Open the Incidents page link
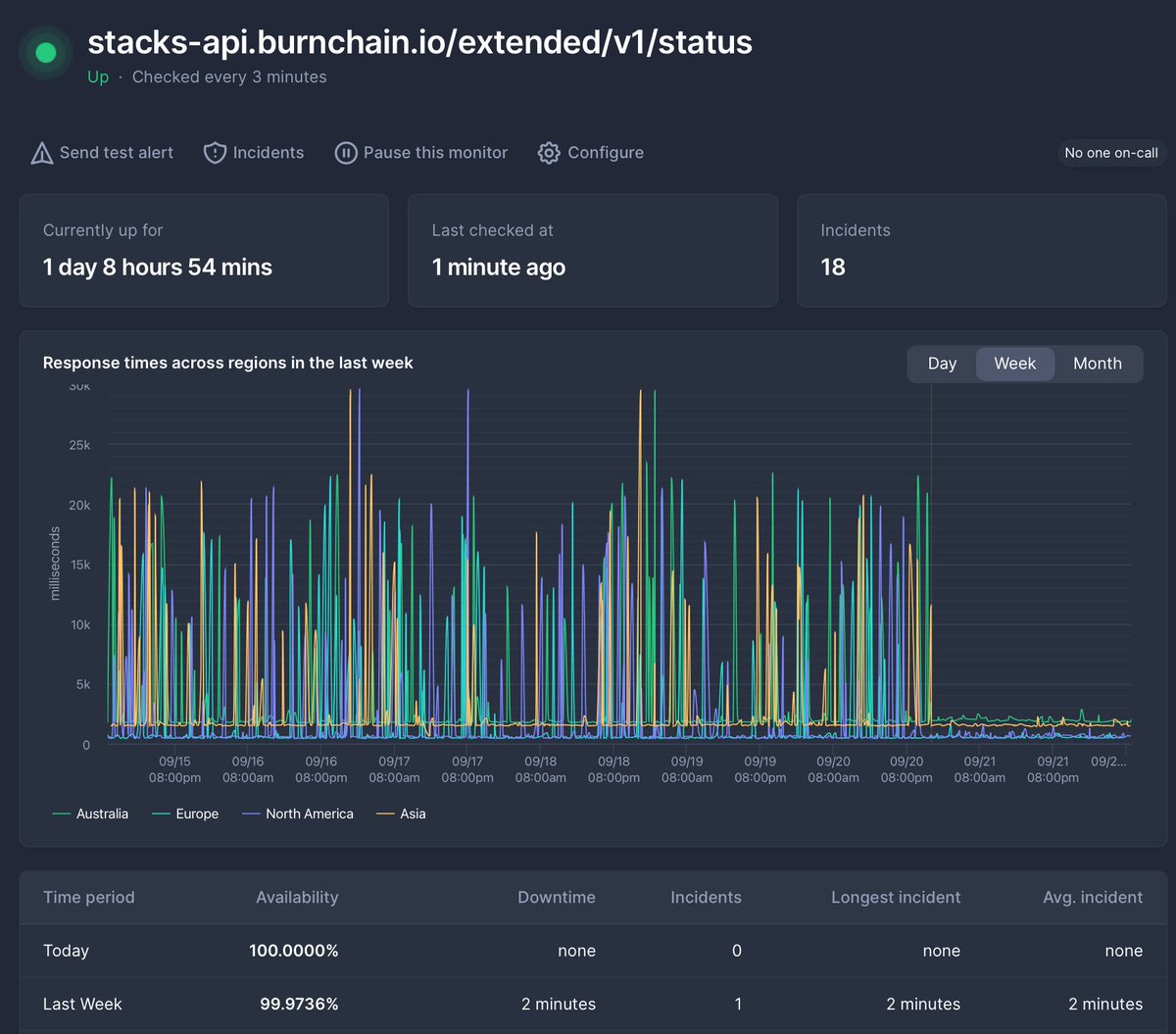 [254, 153]
